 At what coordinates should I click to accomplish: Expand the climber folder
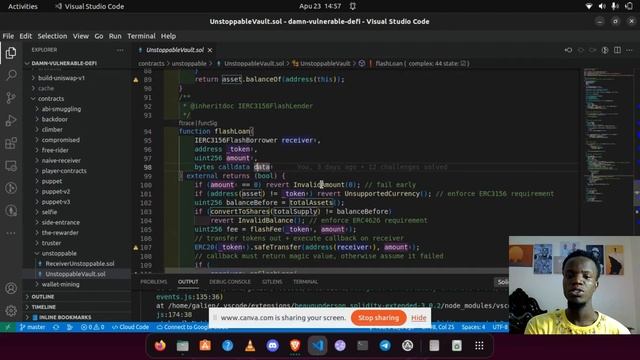click(52, 129)
